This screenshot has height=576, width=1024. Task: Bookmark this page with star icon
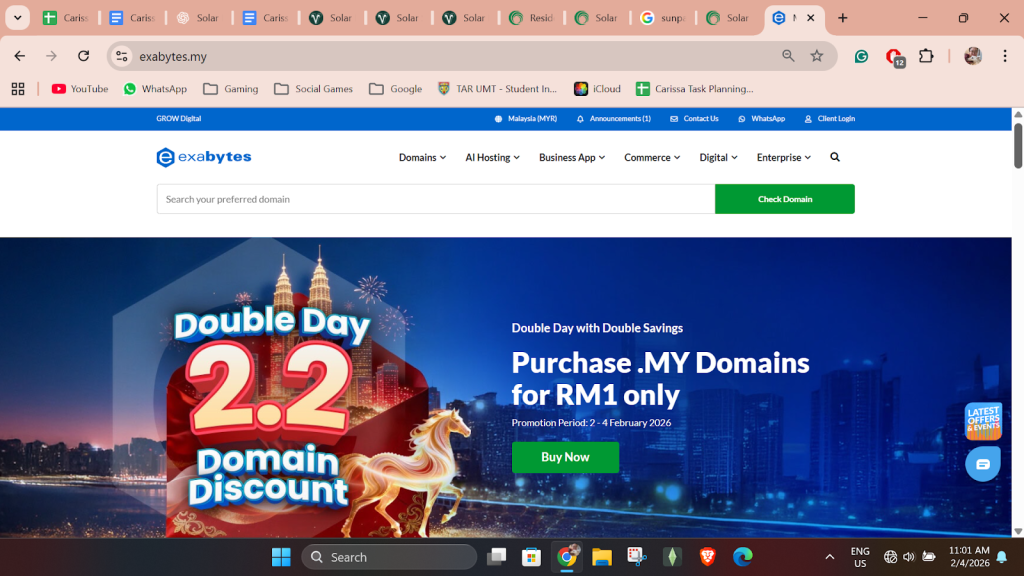point(817,56)
